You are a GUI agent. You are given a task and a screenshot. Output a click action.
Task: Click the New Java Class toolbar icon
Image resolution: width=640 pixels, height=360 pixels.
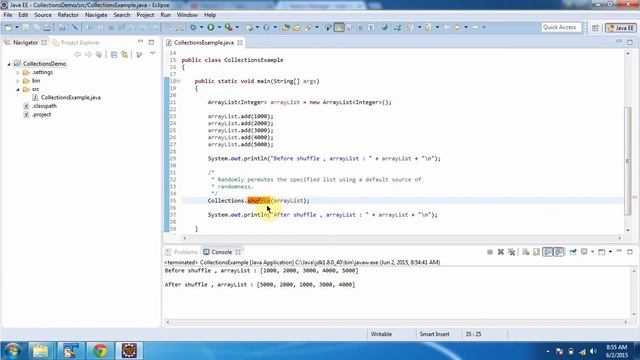(266, 28)
